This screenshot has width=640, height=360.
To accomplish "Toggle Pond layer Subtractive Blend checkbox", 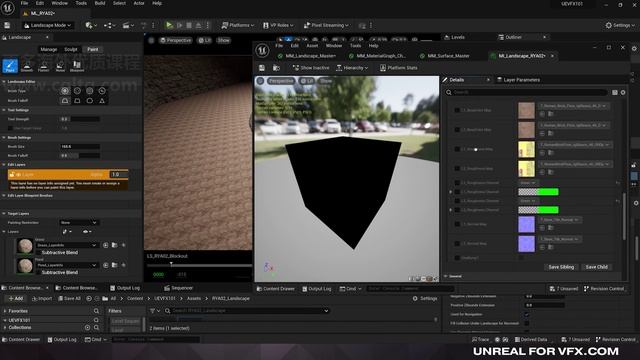I will click(39, 272).
